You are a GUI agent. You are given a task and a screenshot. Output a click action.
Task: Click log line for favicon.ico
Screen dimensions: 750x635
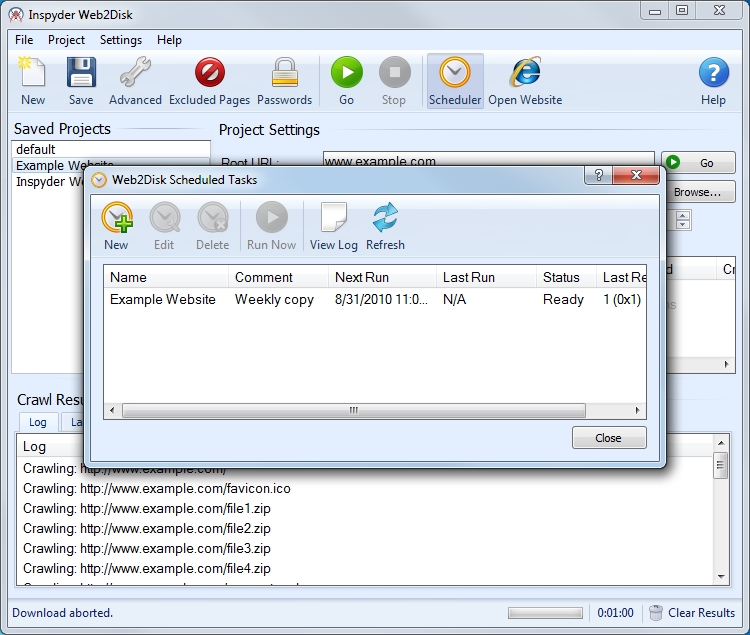(157, 488)
